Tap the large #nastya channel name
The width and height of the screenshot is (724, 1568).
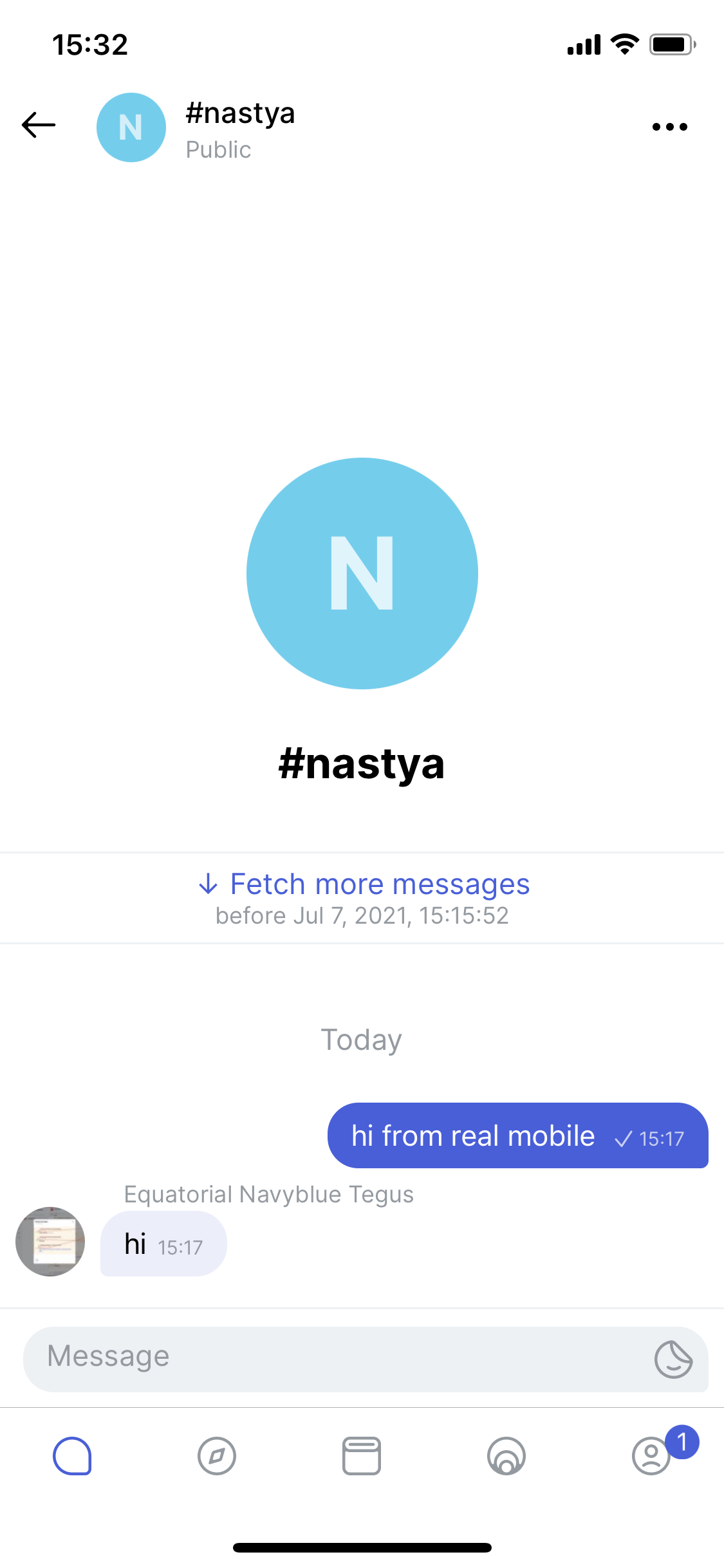(362, 764)
